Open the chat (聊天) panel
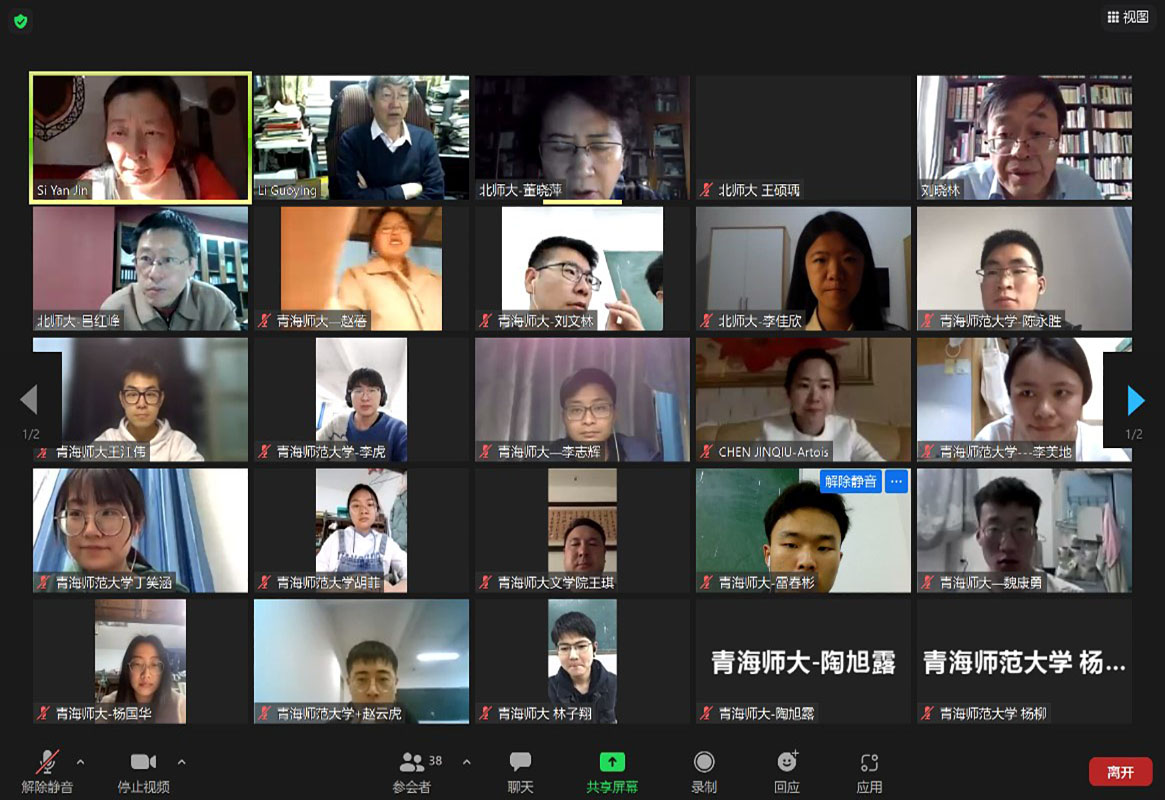Screen dimensions: 1165x800 [520, 771]
